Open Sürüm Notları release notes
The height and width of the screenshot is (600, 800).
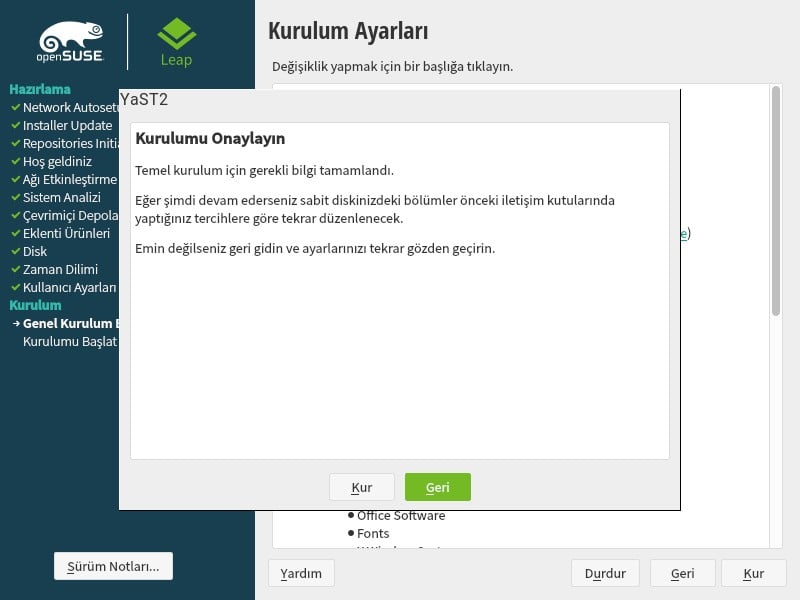(x=113, y=566)
